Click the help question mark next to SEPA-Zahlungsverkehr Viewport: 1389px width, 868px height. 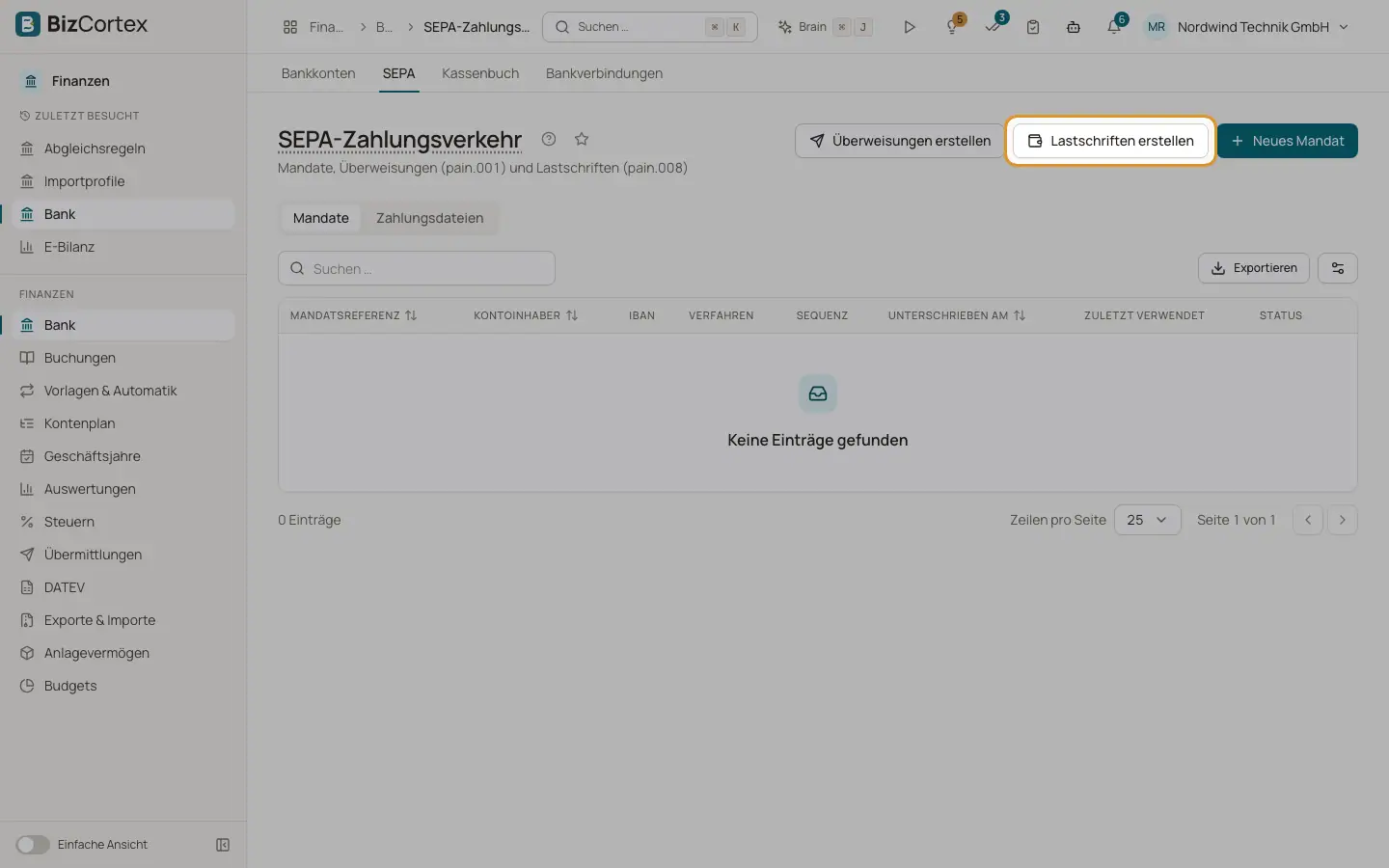(549, 139)
